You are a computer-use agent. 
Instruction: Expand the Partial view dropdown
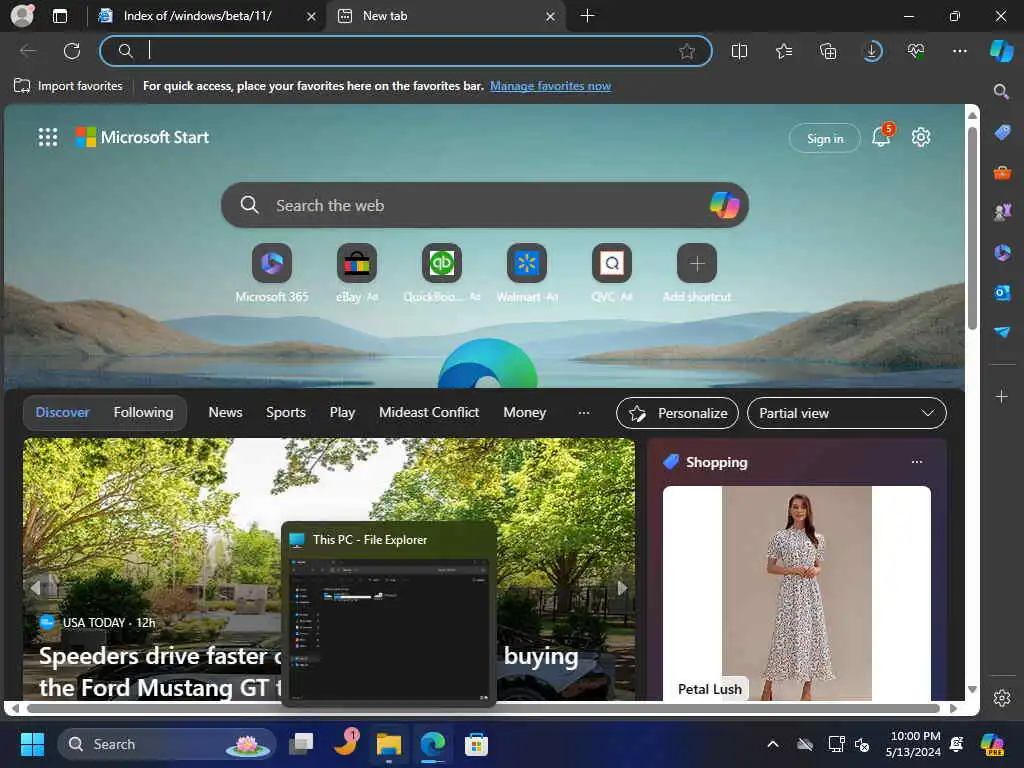pos(846,413)
